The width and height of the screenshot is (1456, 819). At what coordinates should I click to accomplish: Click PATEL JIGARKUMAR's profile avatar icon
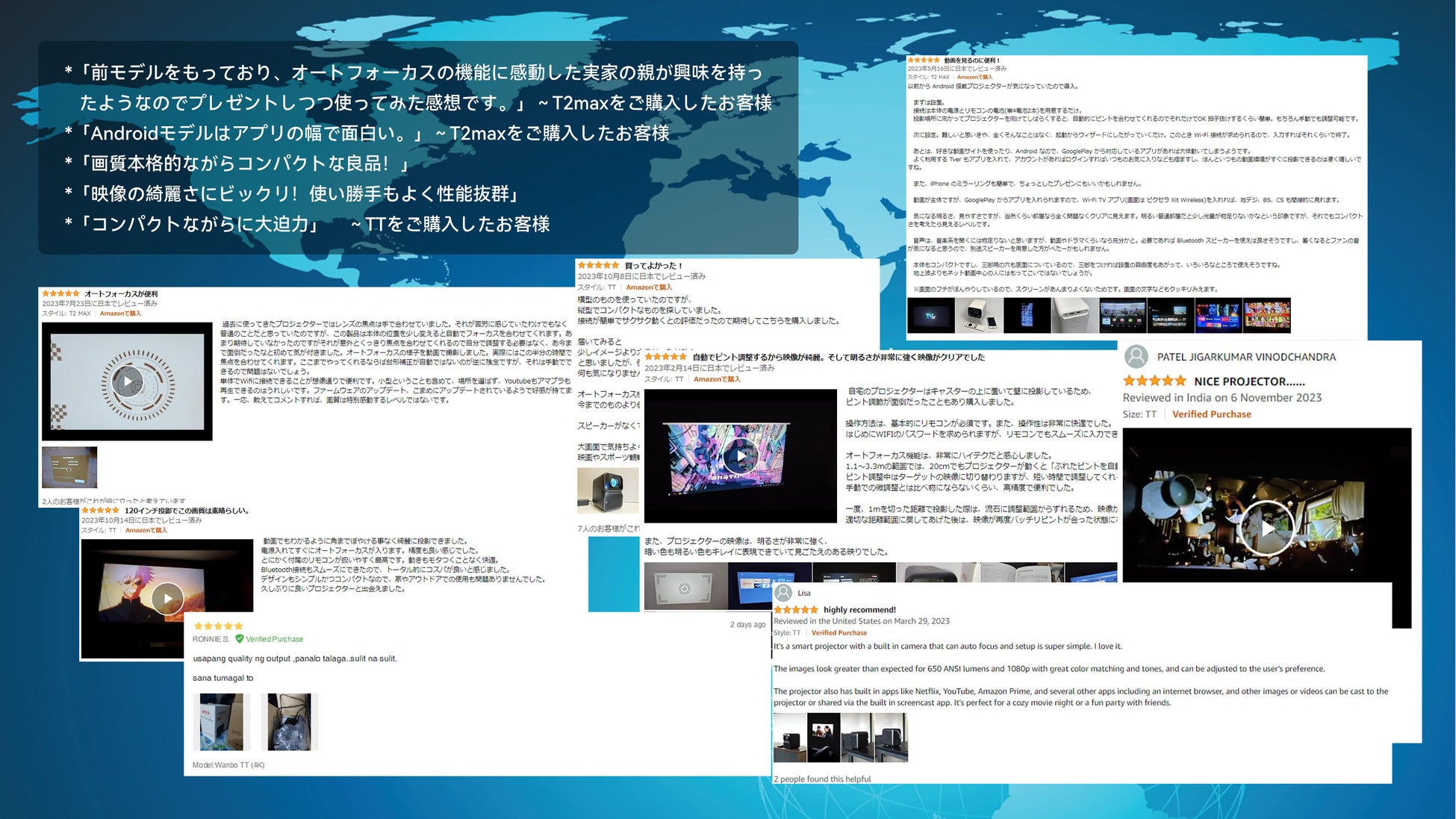pyautogui.click(x=1136, y=357)
